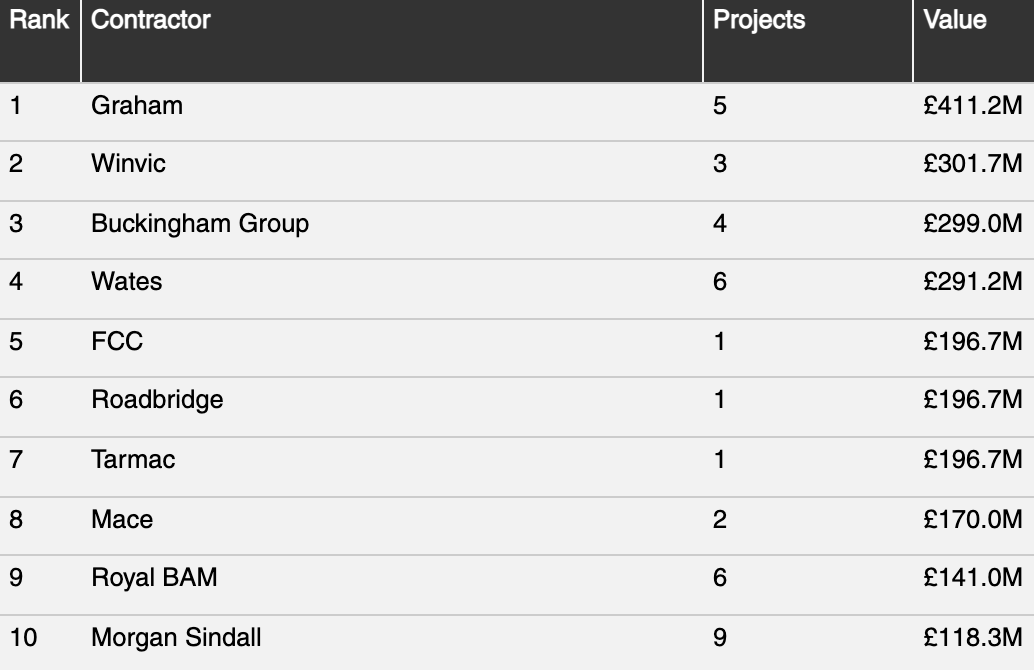Screen dimensions: 1034x670
Task: Select the Buckingham Group row name
Action: point(200,224)
